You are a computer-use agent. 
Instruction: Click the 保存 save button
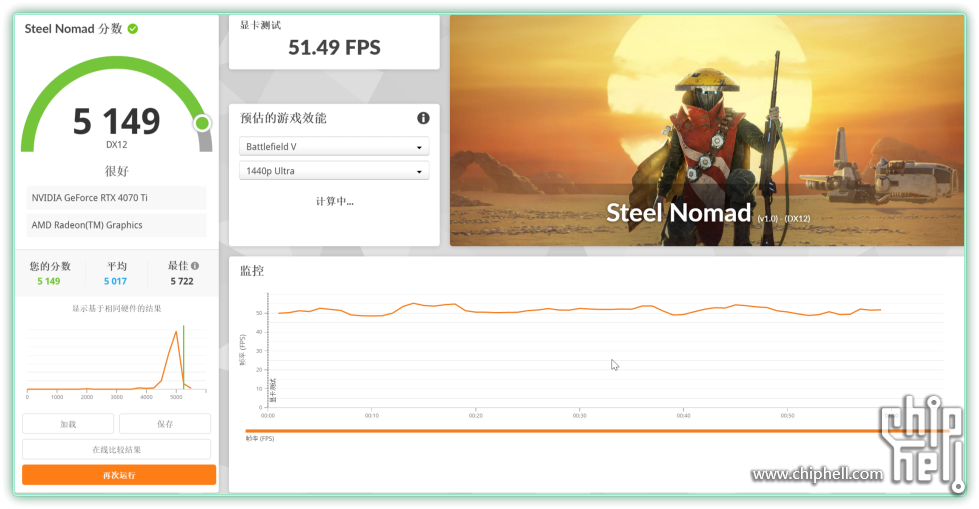point(165,423)
